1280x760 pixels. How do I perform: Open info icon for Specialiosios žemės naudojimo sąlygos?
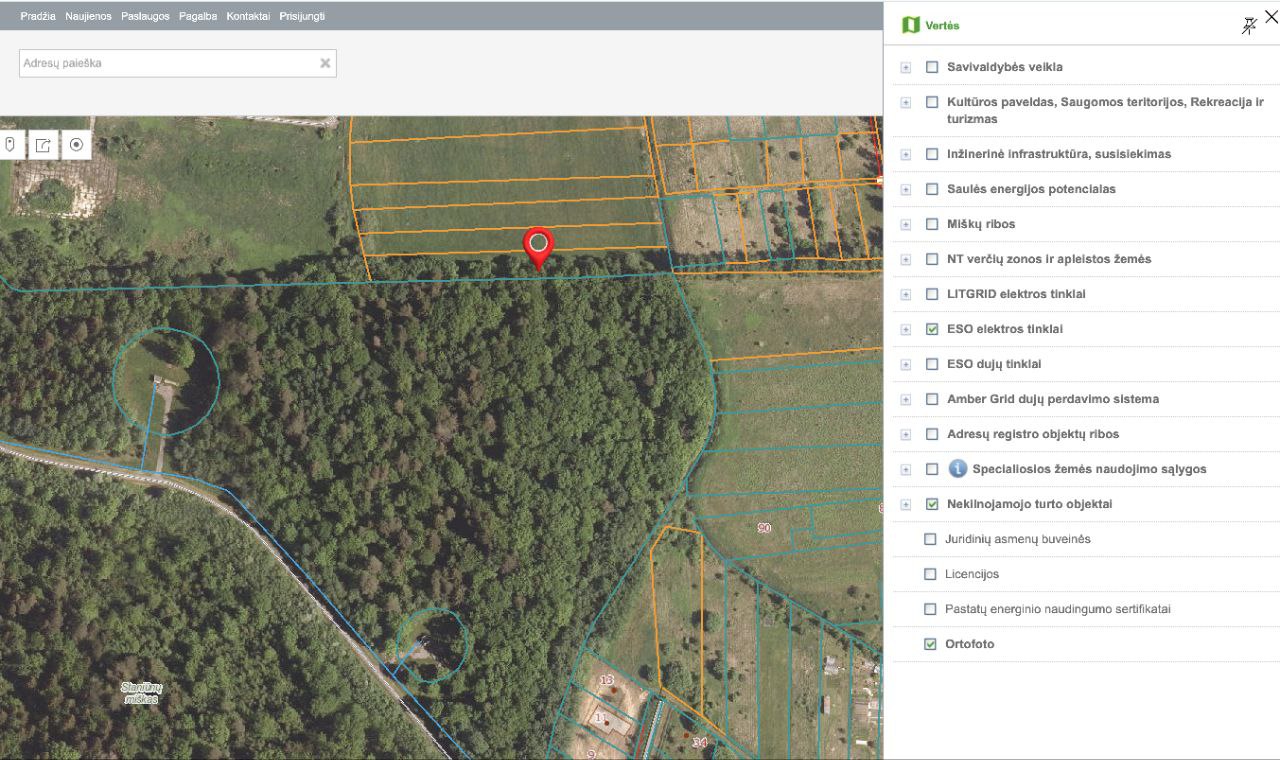coord(957,469)
